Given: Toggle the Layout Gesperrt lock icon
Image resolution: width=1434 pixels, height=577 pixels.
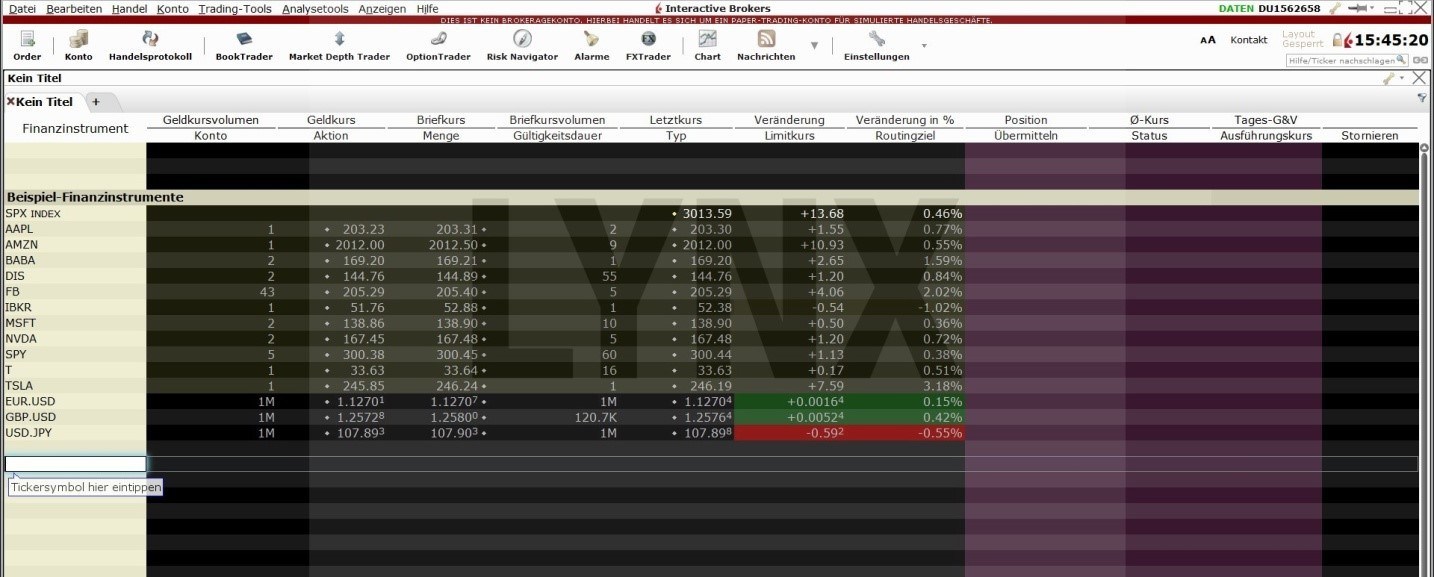Looking at the screenshot, I should [x=1338, y=41].
